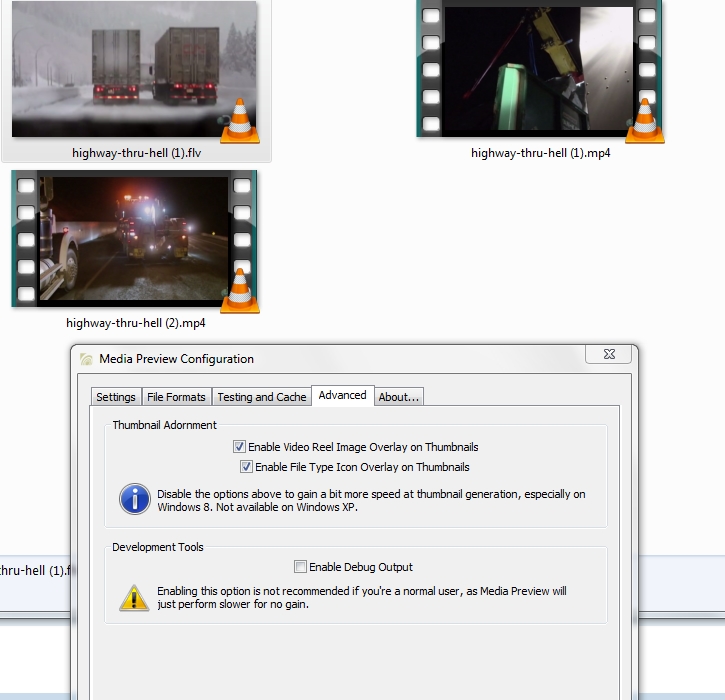Screen dimensions: 725x700
Task: Switch to the Settings tab
Action: [x=116, y=397]
